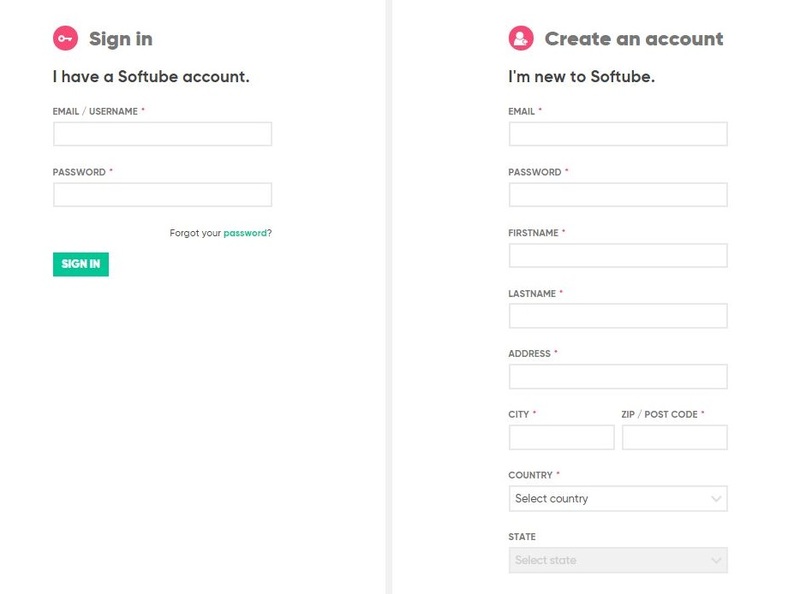
Task: Open the forgot password link
Action: point(245,233)
